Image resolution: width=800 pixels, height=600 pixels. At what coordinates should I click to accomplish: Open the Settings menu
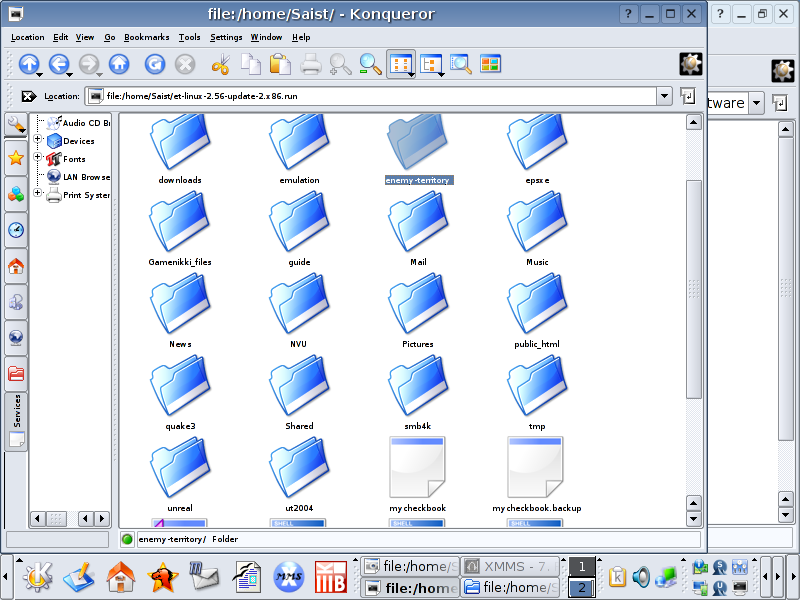226,37
